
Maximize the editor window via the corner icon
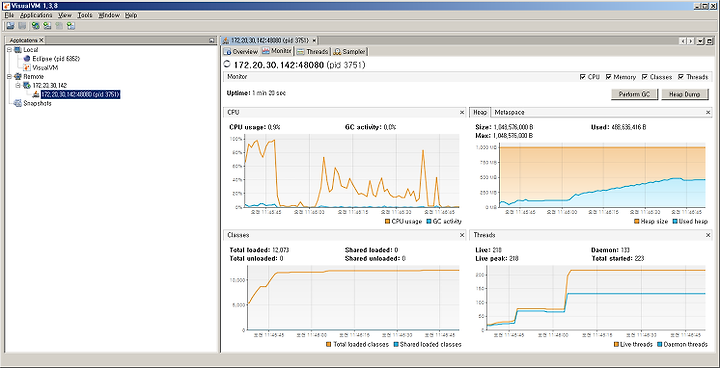tap(709, 40)
